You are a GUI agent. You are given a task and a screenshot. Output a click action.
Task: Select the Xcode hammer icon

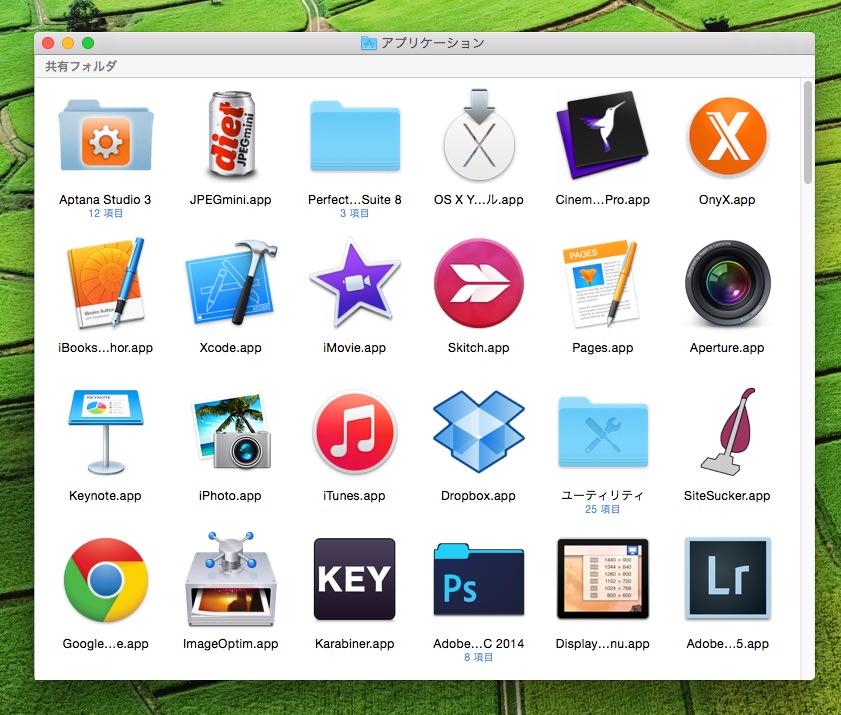pos(231,283)
